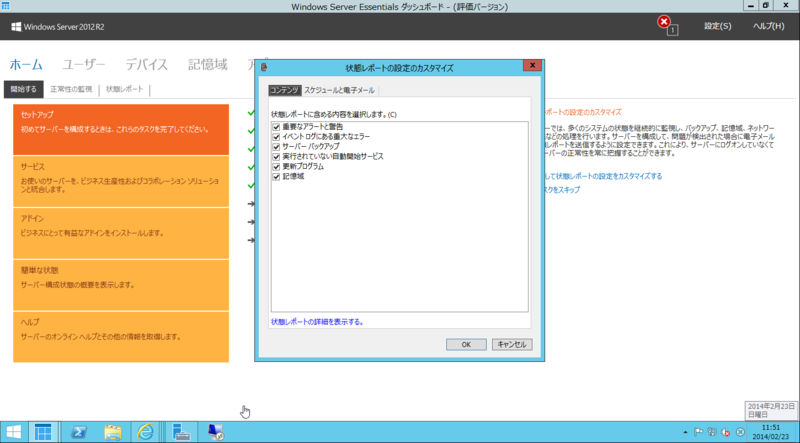Click the Dashboard taskbar icon

coord(43,432)
